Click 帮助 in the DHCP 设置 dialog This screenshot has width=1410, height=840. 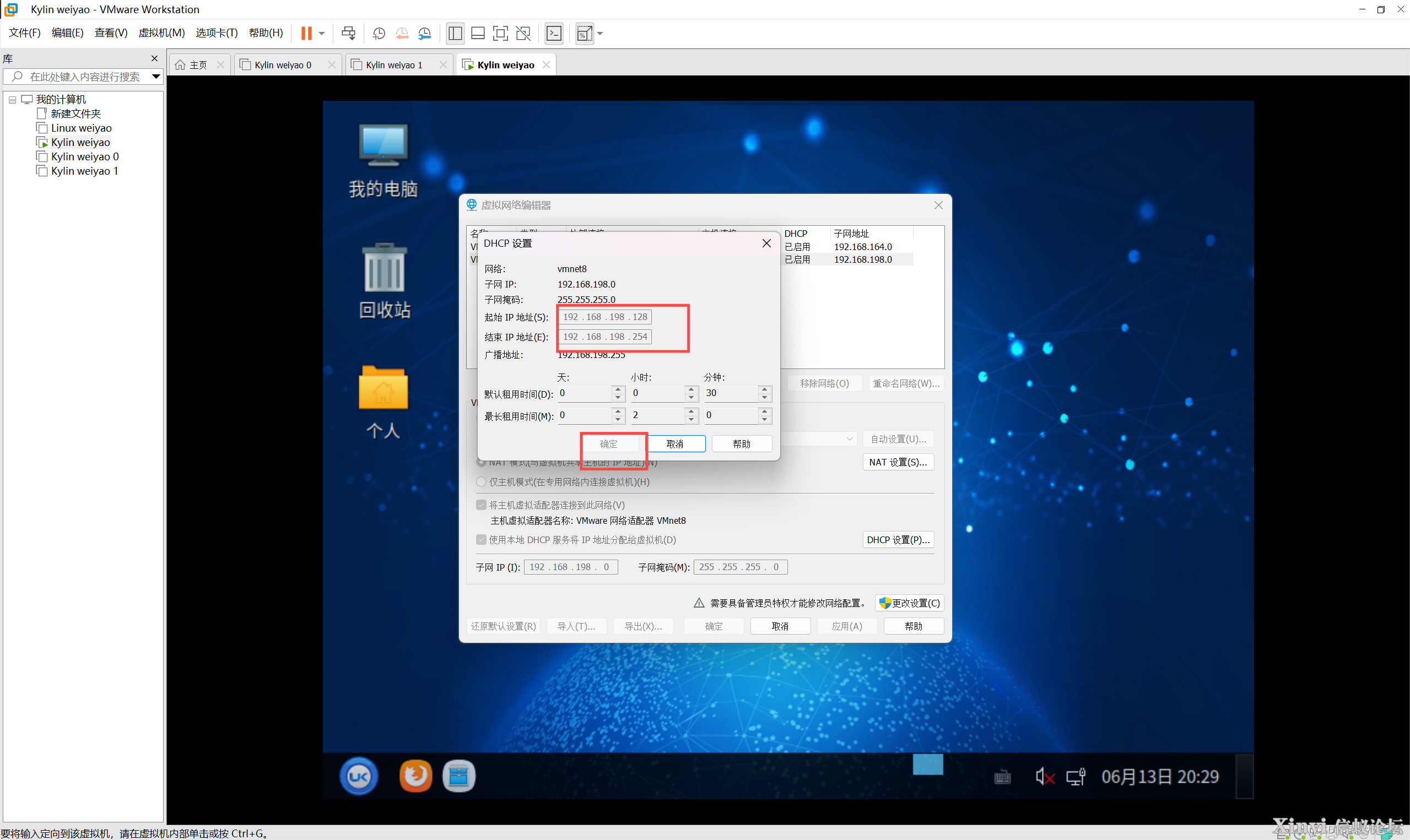coord(742,444)
